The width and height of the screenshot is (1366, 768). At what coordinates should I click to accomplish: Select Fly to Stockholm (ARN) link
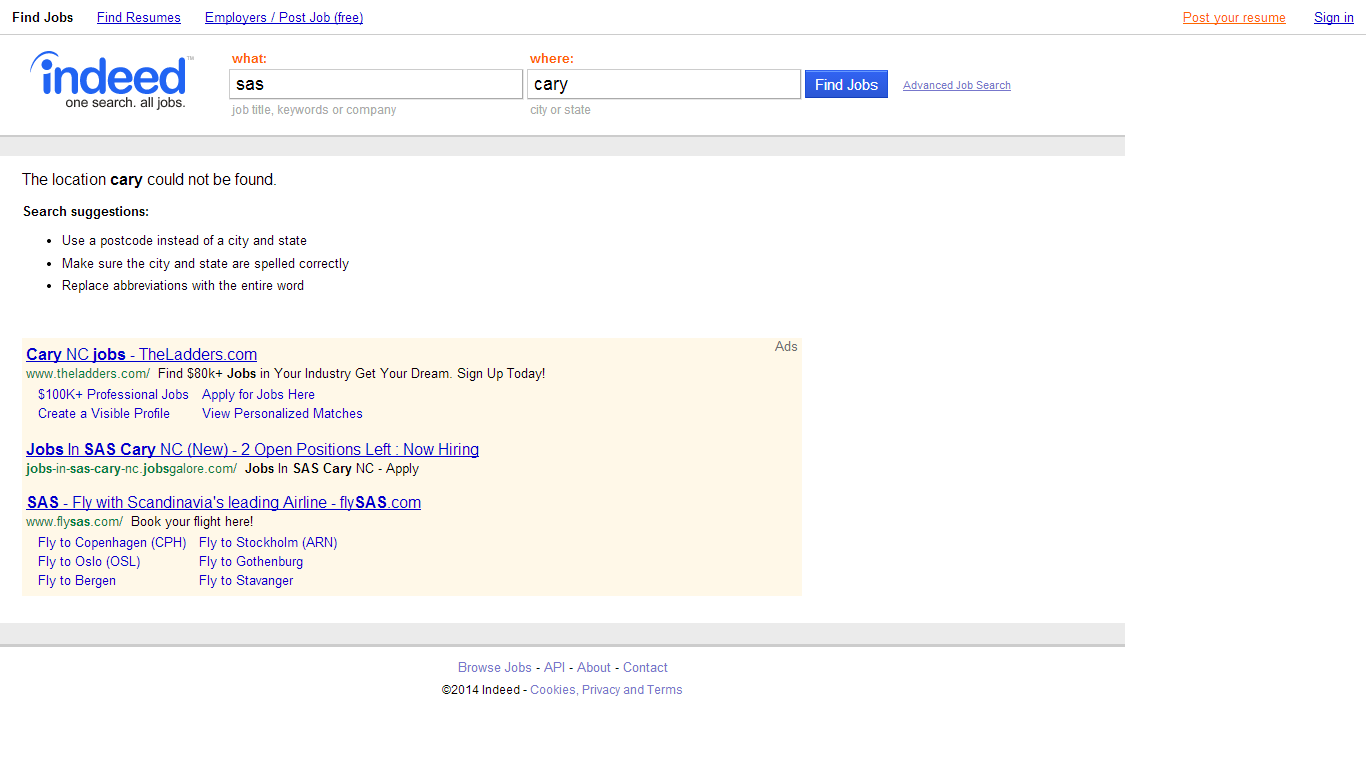(268, 543)
